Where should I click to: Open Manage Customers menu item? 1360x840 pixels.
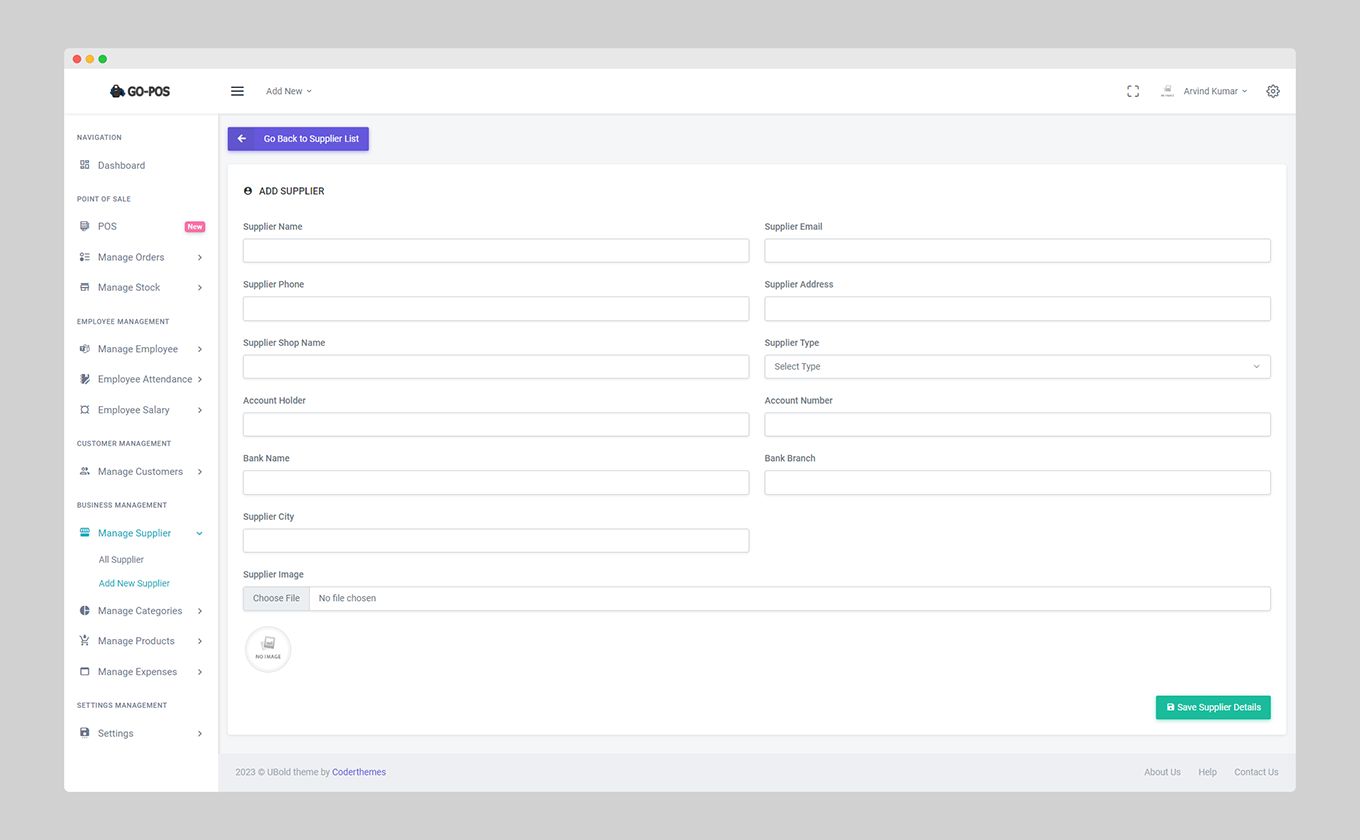point(140,472)
